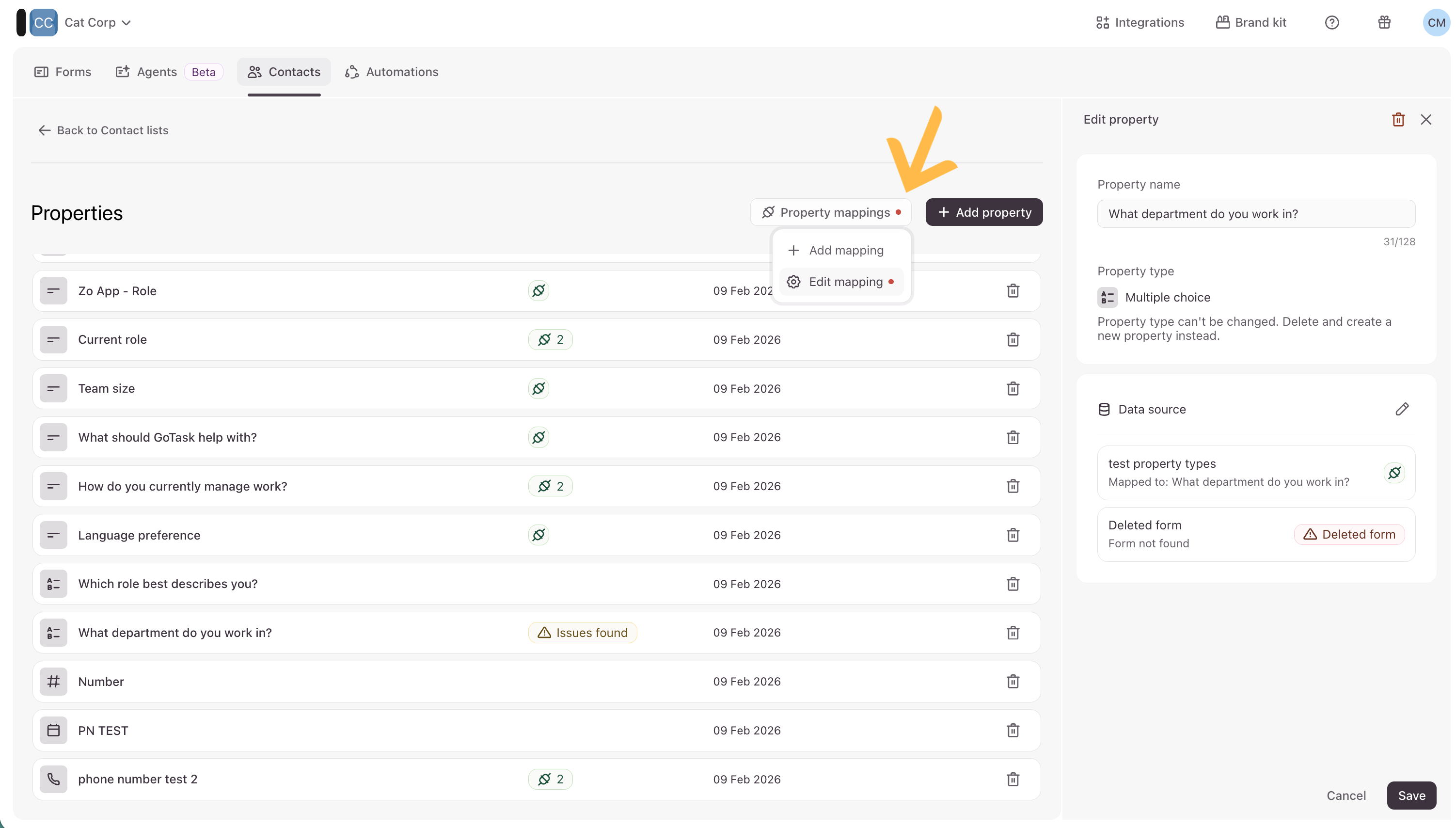Click trash icon in Edit property header
The height and width of the screenshot is (828, 1456).
click(x=1398, y=119)
